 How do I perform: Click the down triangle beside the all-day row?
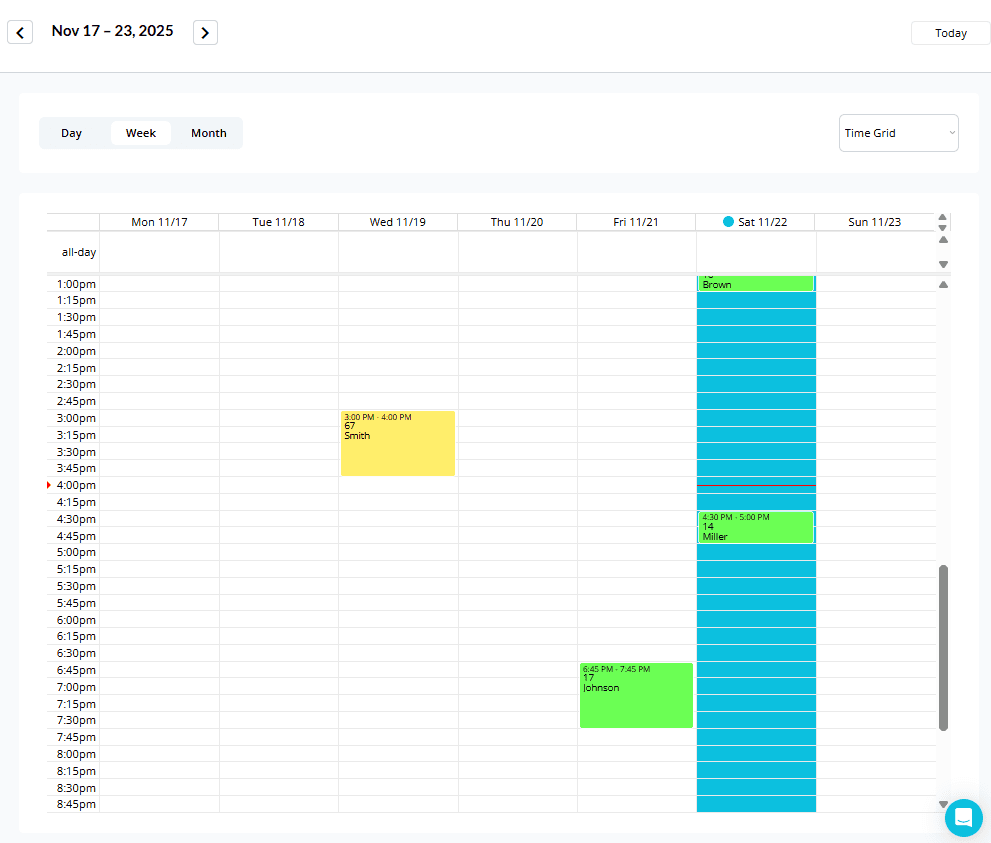942,264
